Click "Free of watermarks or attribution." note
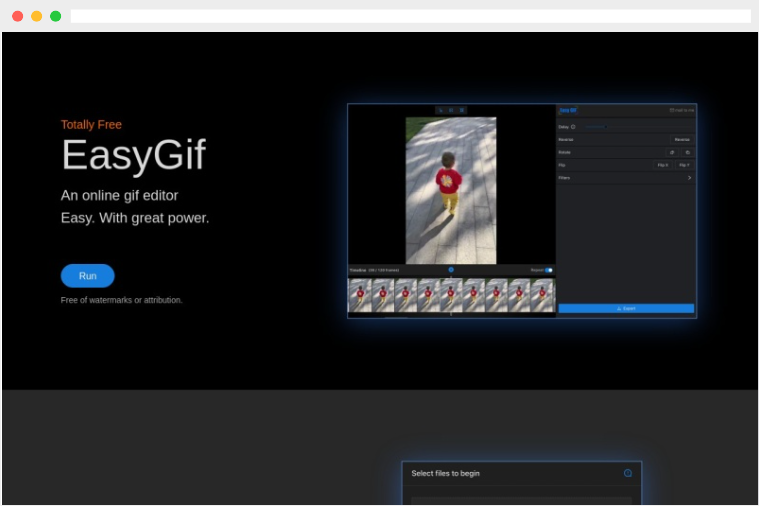759x506 pixels. pos(121,300)
